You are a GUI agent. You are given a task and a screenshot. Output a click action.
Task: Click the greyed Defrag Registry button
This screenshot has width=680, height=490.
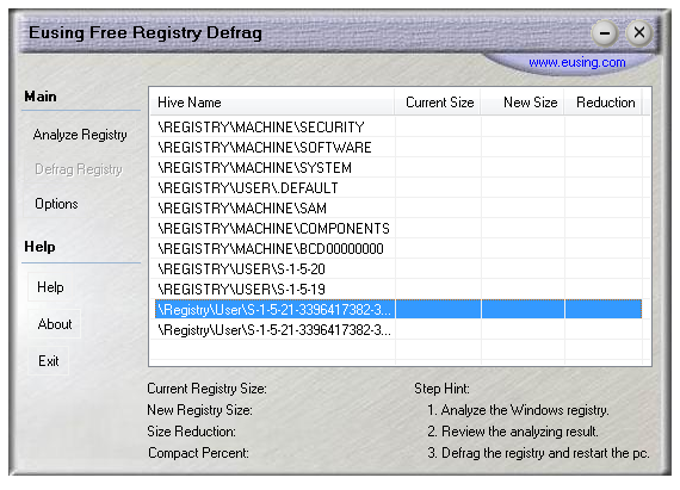[78, 169]
